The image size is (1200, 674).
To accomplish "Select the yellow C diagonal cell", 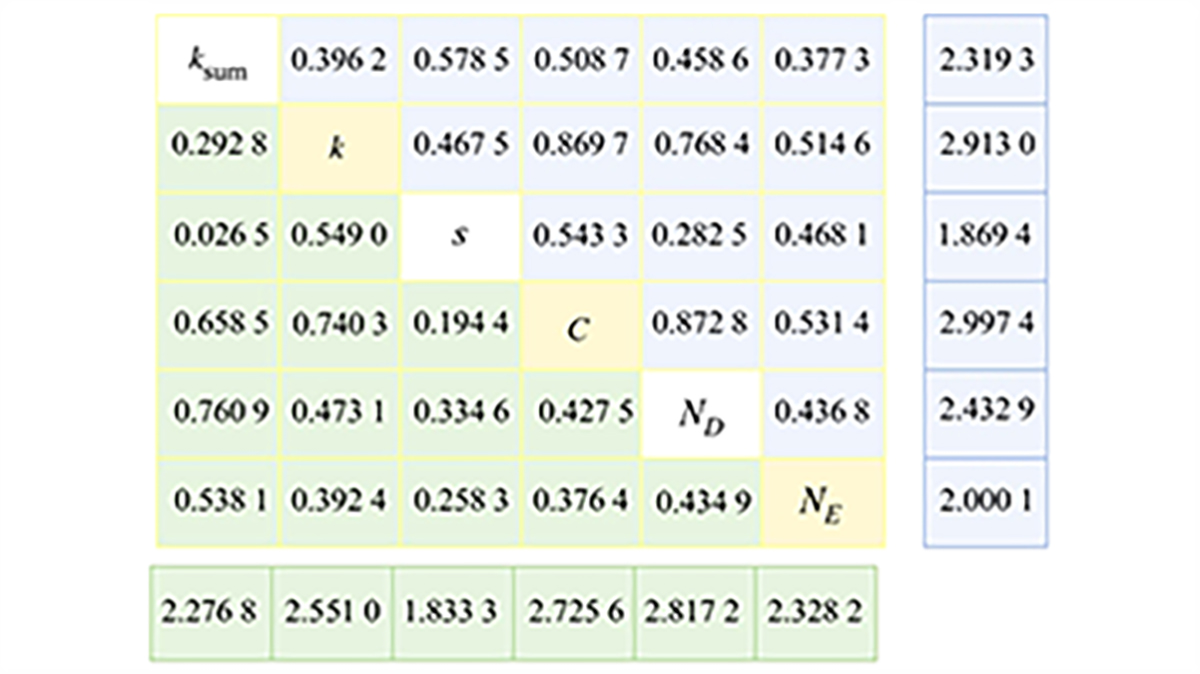I will [x=581, y=326].
